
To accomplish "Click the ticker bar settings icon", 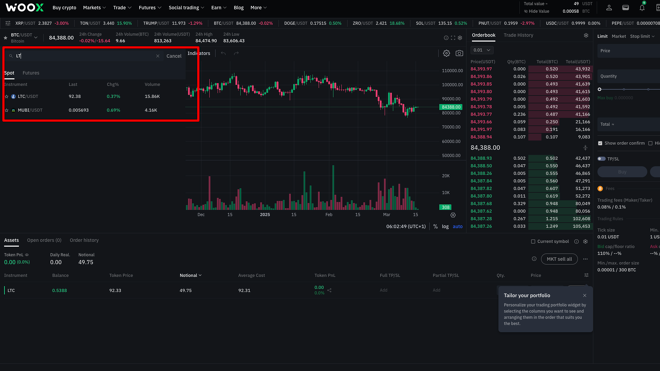I will pos(8,23).
